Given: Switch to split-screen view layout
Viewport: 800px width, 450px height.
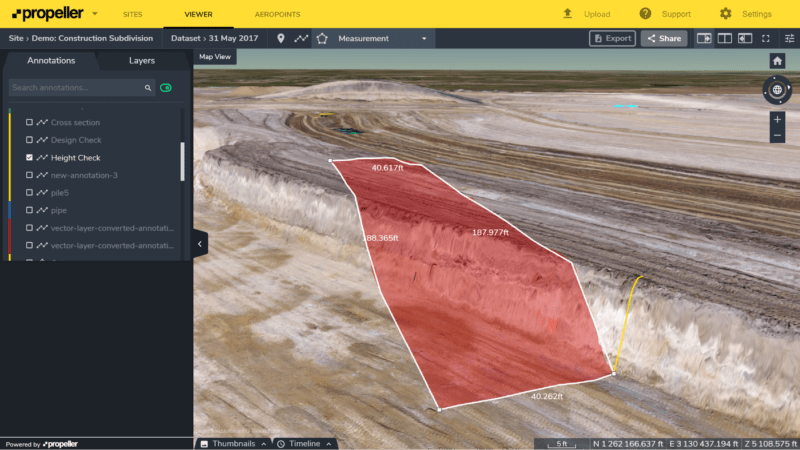Looking at the screenshot, I should 724,38.
